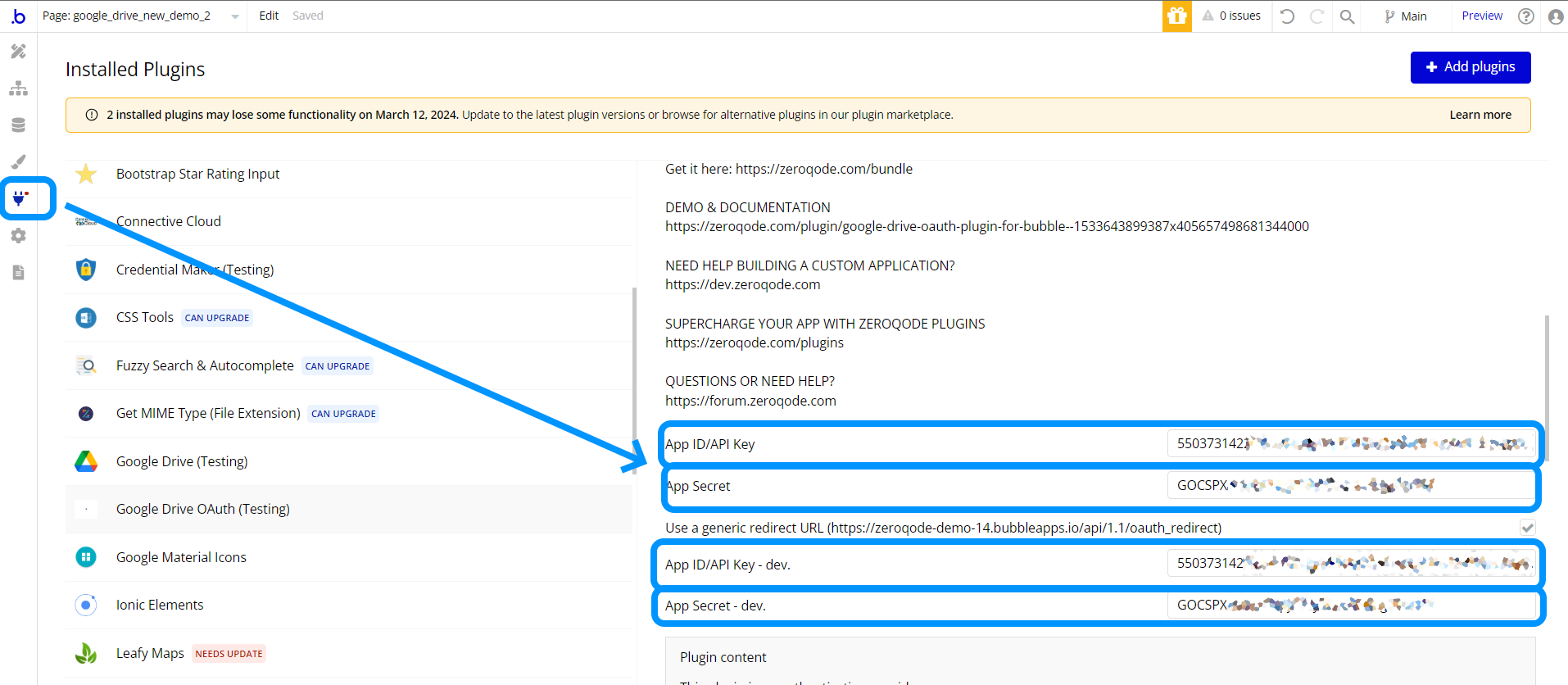Screen dimensions: 1568x685
Task: Open the Design tab icon in sidebar
Action: pos(18,51)
